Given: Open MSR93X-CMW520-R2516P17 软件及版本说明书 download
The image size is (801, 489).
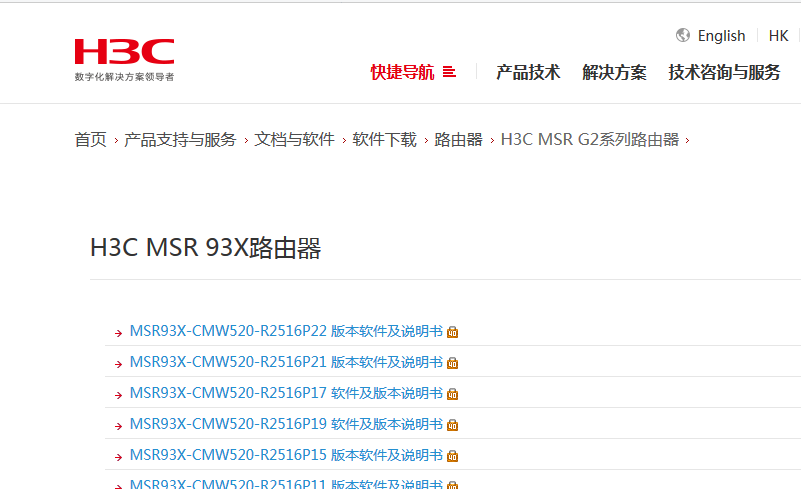Looking at the screenshot, I should tap(286, 393).
